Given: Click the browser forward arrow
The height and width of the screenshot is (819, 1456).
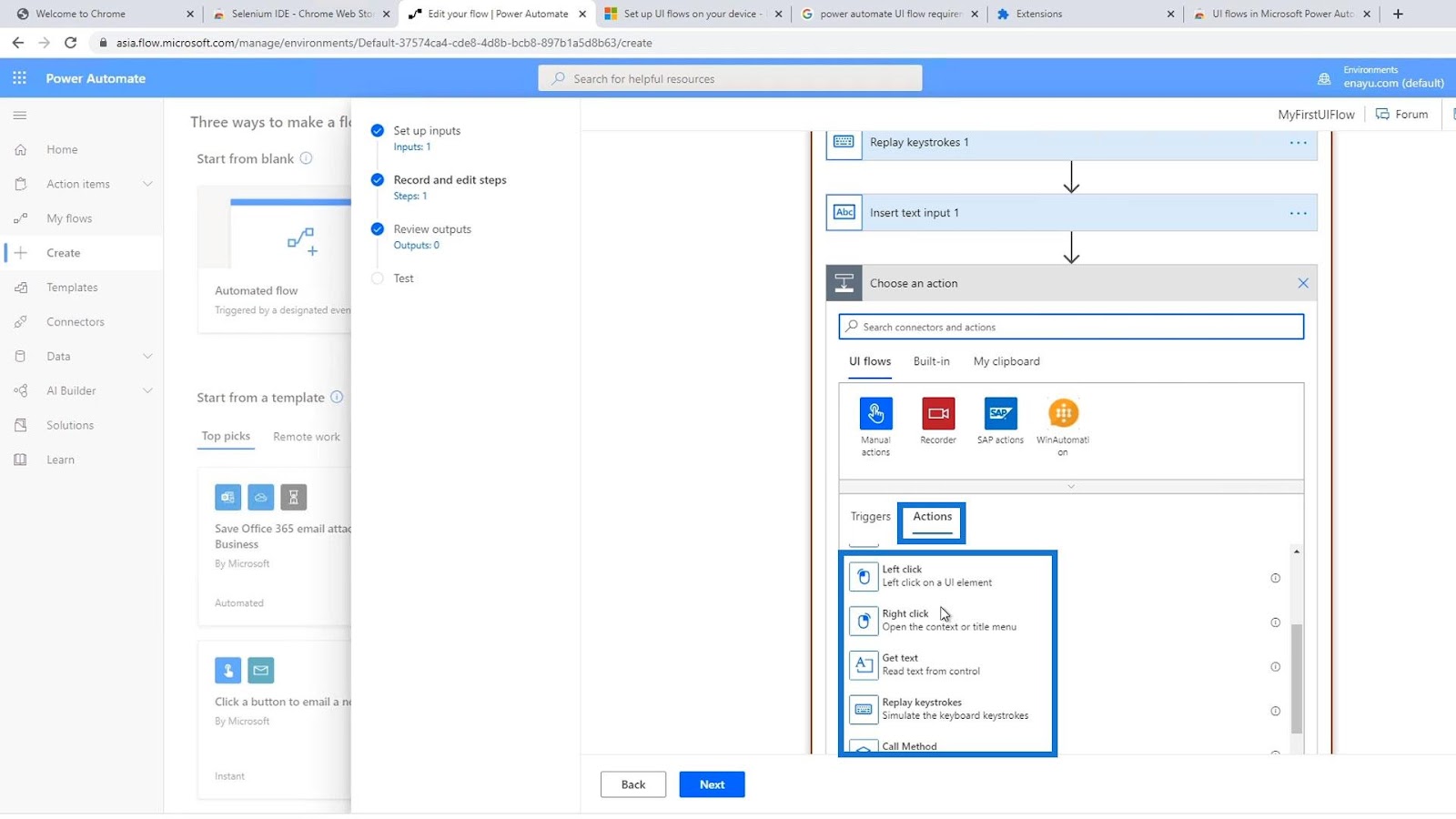Looking at the screenshot, I should pyautogui.click(x=44, y=43).
